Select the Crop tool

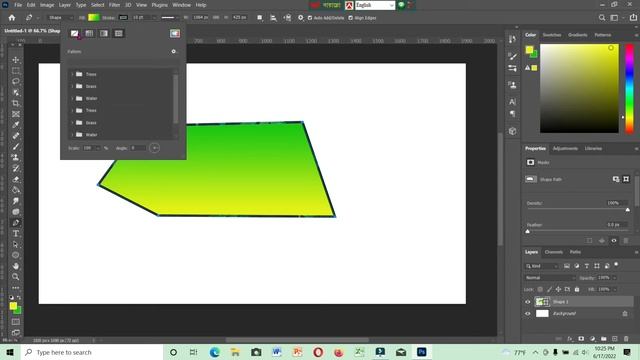tap(16, 103)
